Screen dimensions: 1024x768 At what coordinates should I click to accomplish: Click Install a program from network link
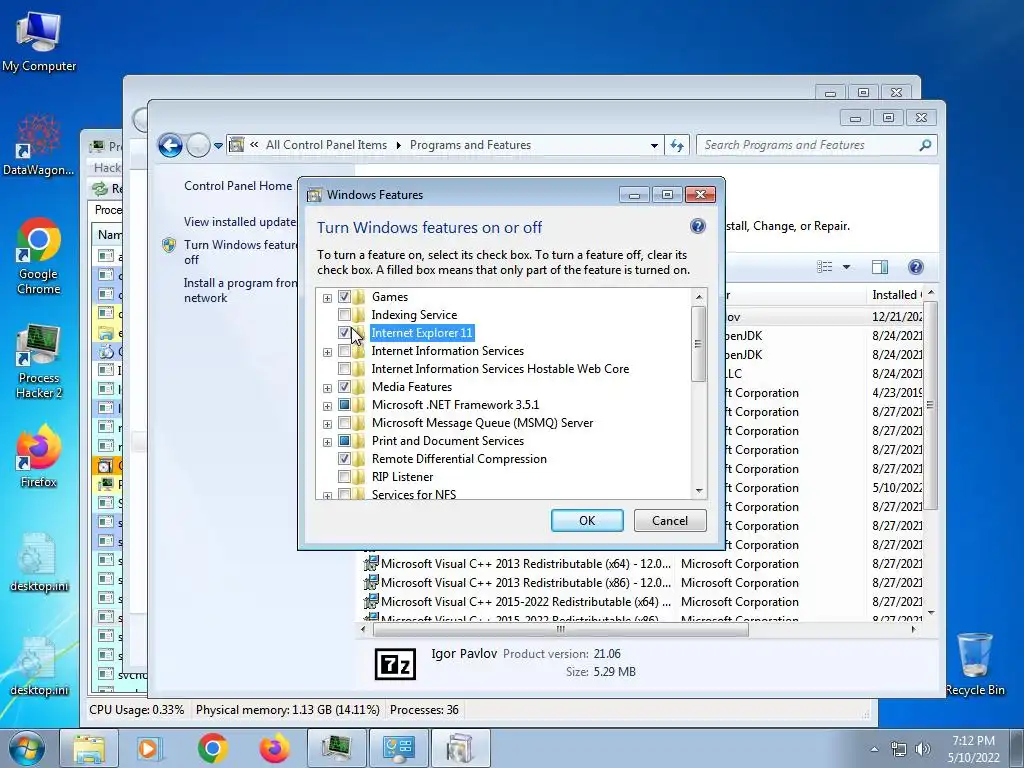[240, 290]
